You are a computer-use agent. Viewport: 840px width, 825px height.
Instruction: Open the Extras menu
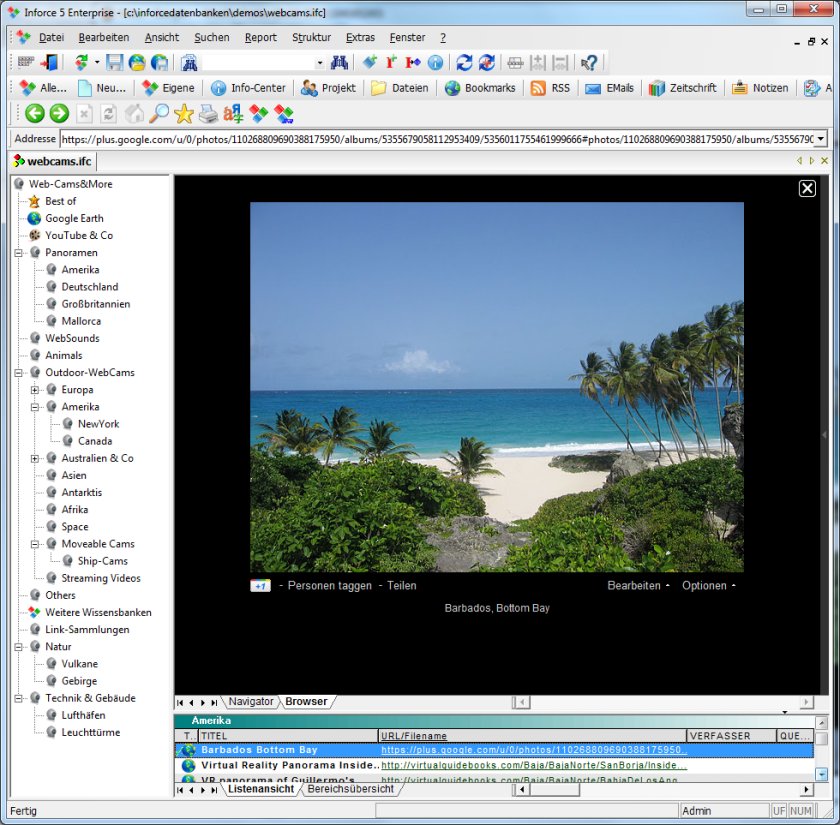[x=360, y=38]
